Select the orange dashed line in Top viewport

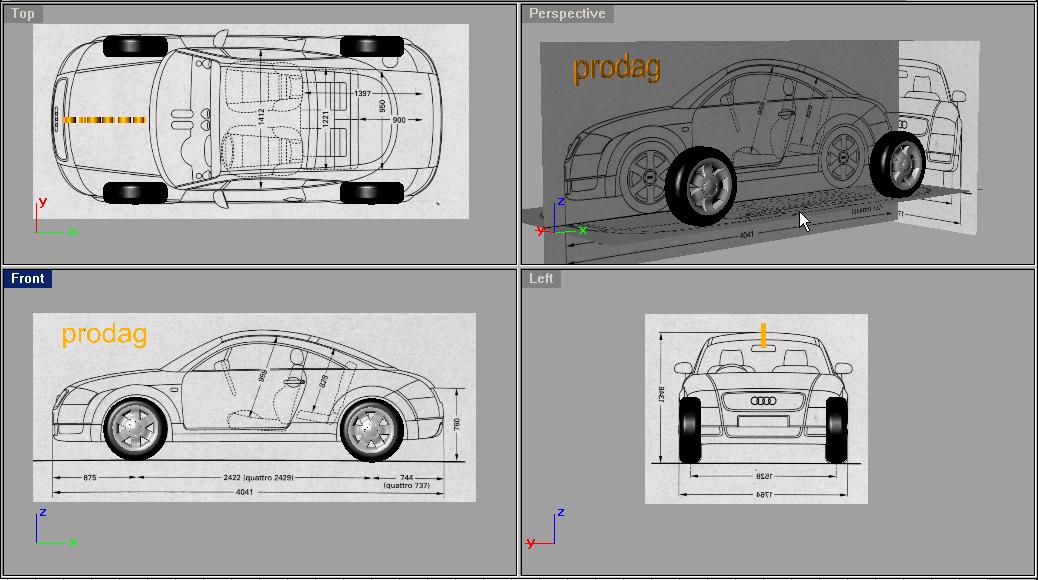104,120
